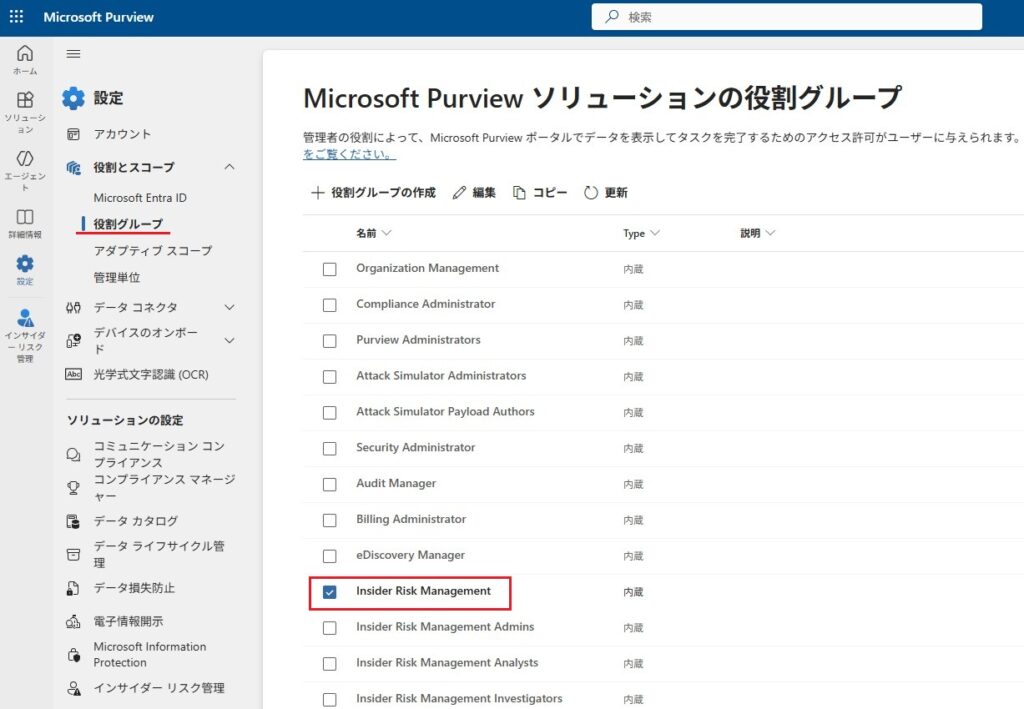The width and height of the screenshot is (1024, 709).
Task: Click the account (アカウント) icon
Action: (73, 134)
